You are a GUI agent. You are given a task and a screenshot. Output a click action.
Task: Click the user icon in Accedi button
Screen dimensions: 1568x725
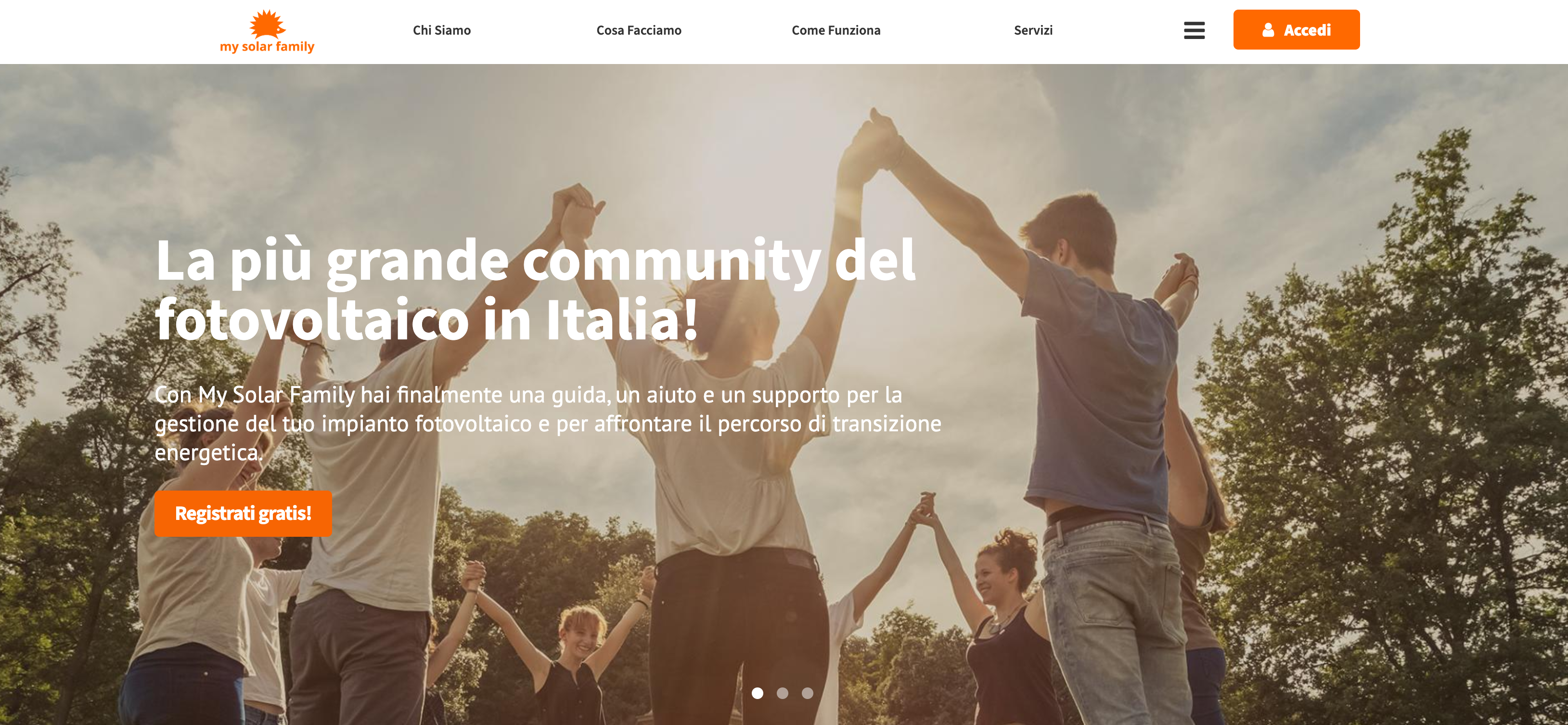pyautogui.click(x=1268, y=30)
